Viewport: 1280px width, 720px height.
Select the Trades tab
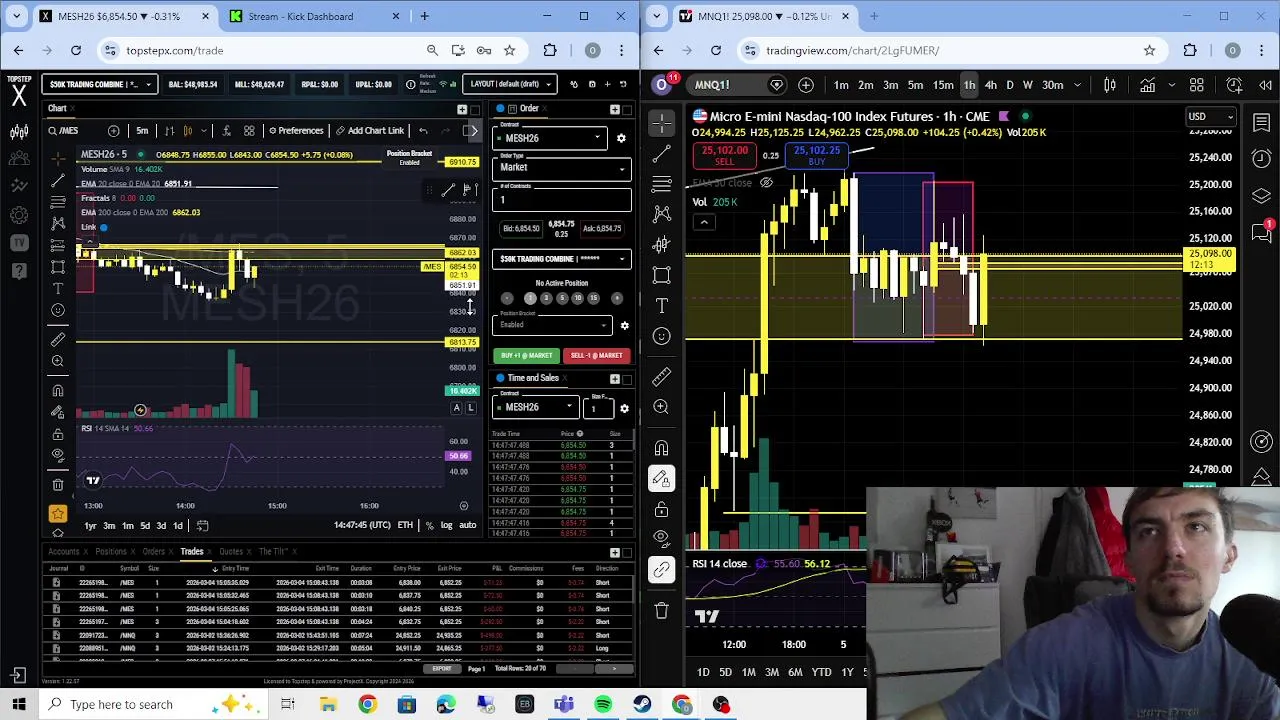[x=191, y=552]
